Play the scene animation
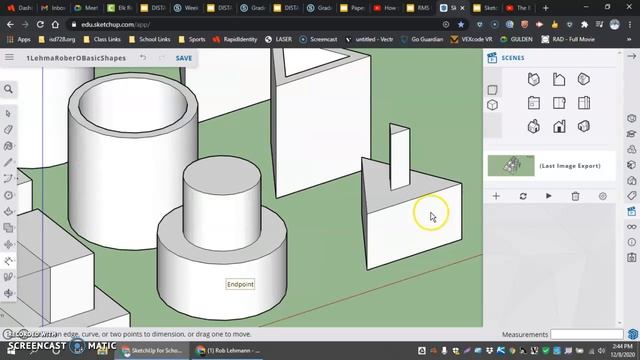Viewport: 640px width, 360px height. [549, 196]
